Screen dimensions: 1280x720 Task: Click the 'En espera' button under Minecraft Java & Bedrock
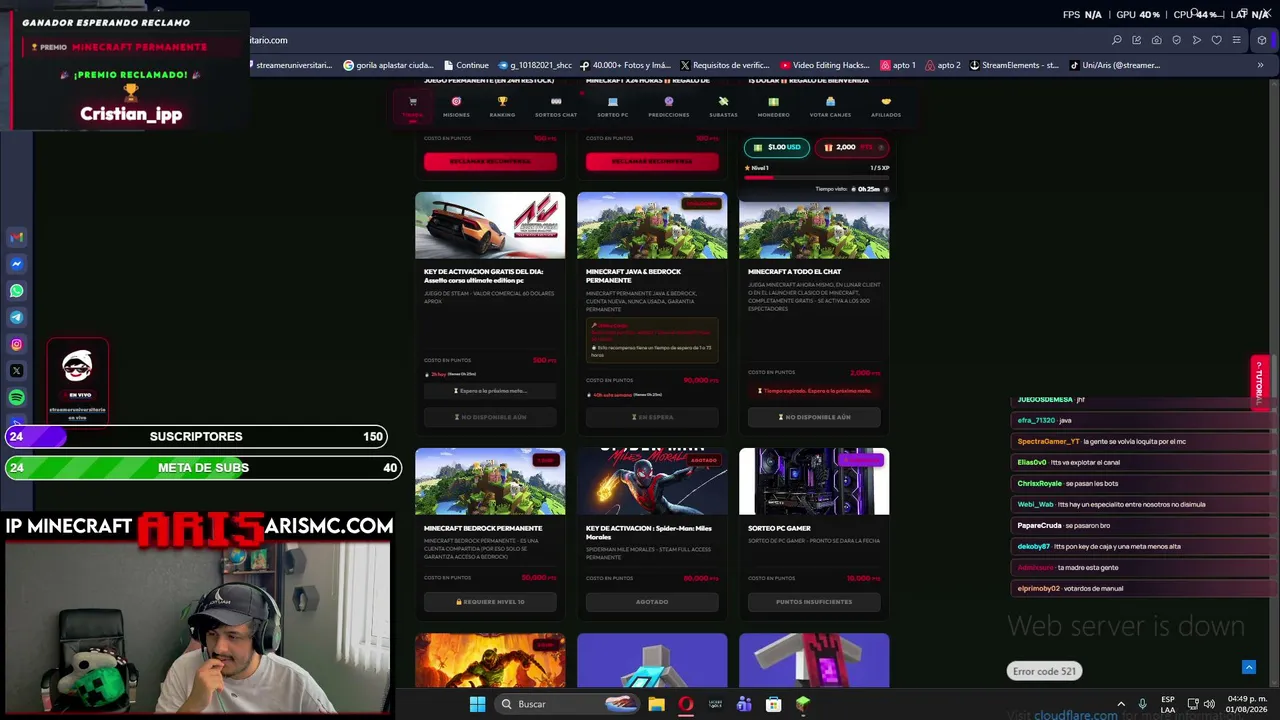(652, 417)
